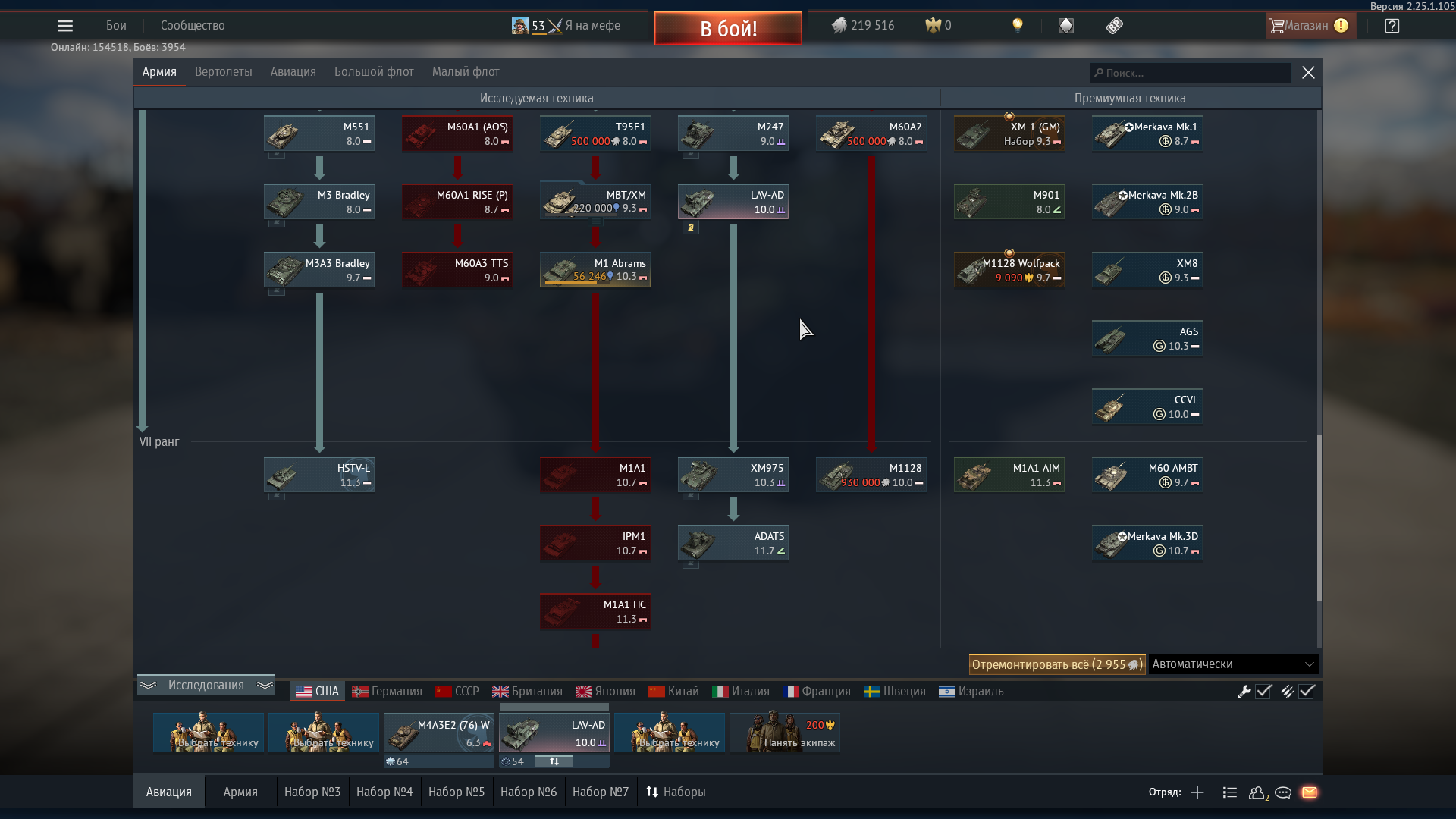Click Отремонтировать всё button
Viewport: 1456px width, 819px height.
1057,664
